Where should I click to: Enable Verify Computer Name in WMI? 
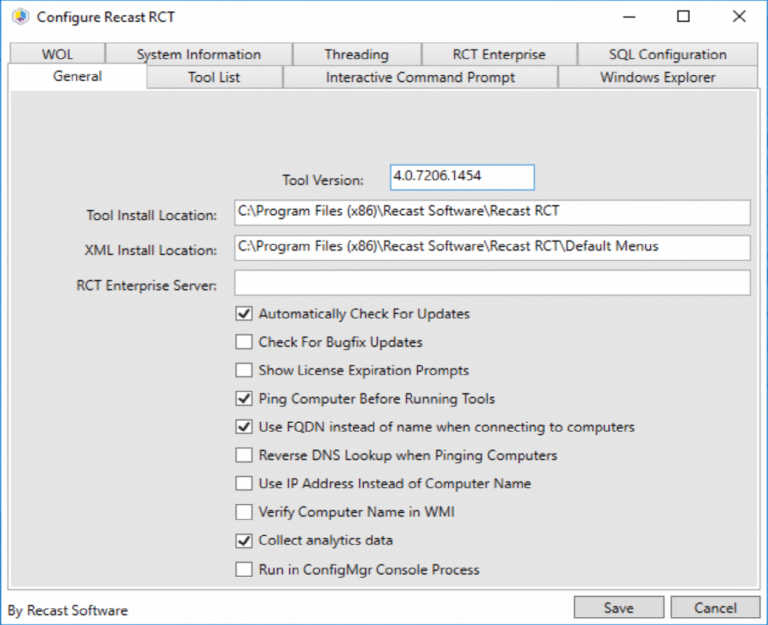tap(244, 512)
